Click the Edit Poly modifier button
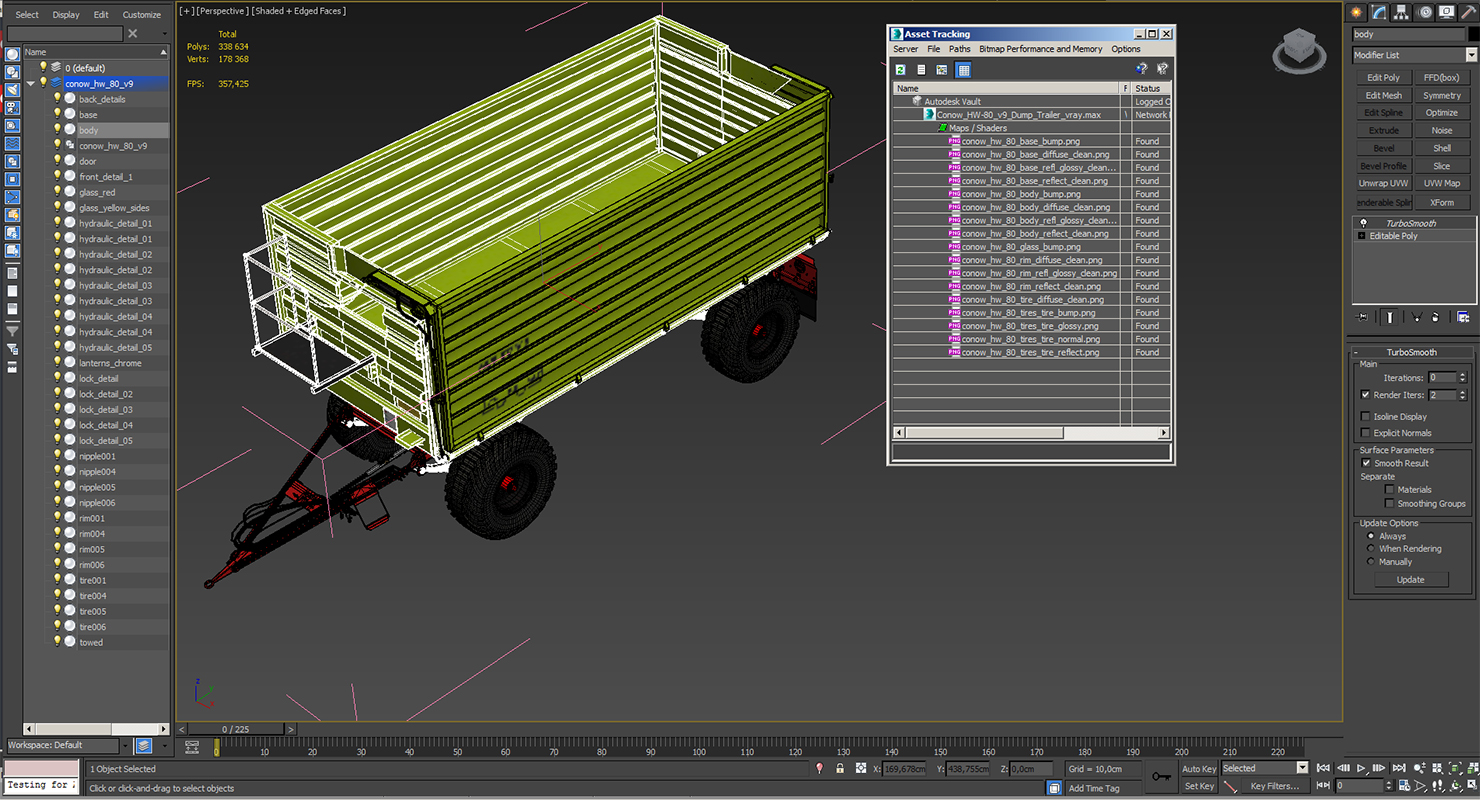This screenshot has height=800, width=1480. pos(1383,77)
